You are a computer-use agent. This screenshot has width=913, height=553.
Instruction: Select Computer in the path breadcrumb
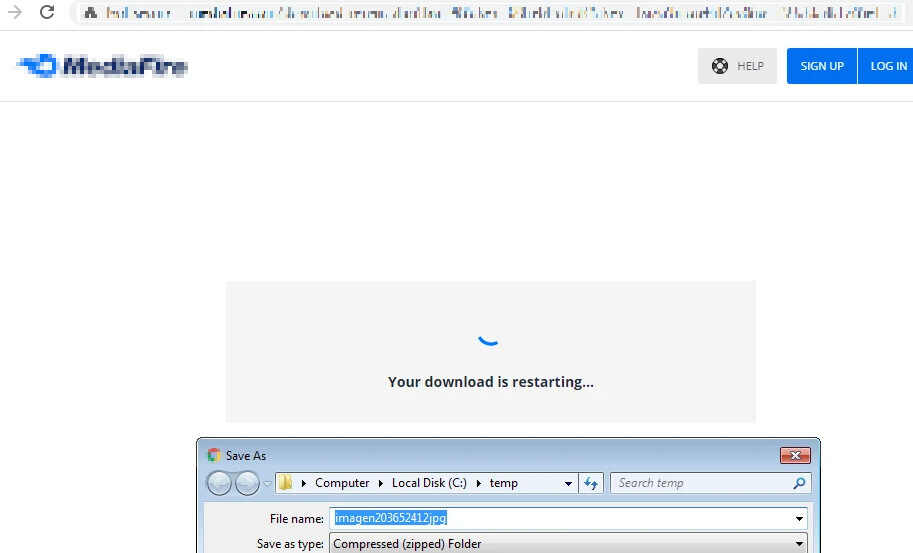tap(342, 483)
